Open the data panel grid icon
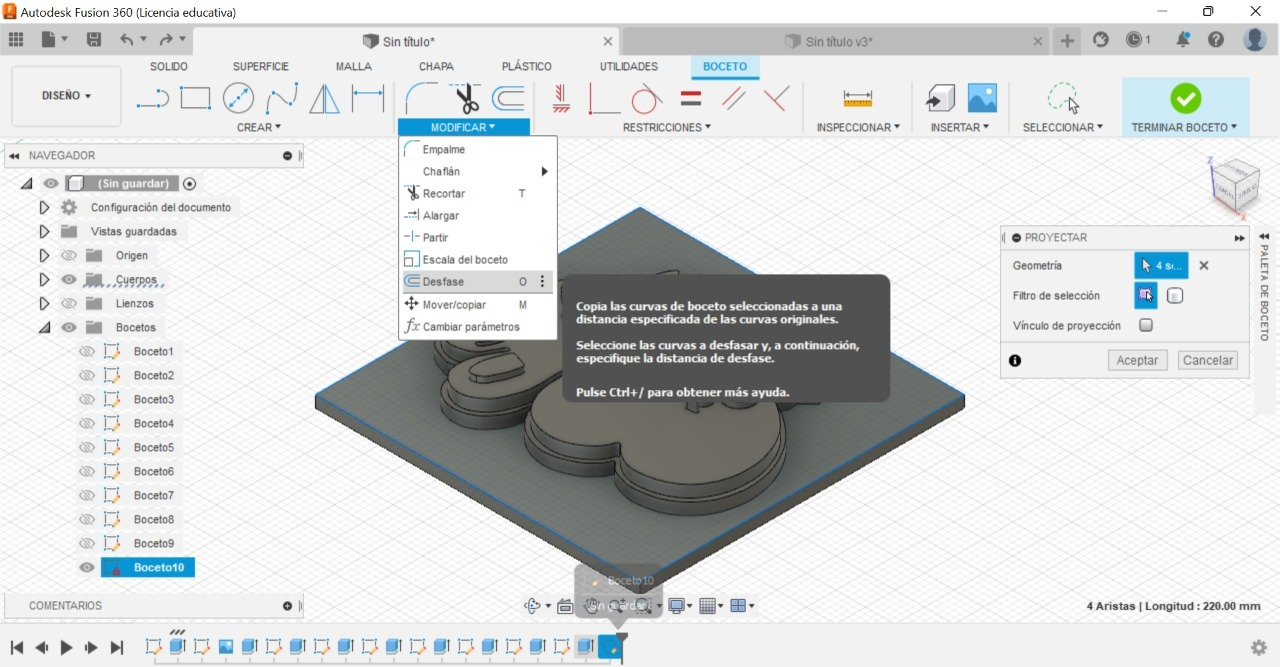This screenshot has width=1280, height=667. click(x=16, y=40)
